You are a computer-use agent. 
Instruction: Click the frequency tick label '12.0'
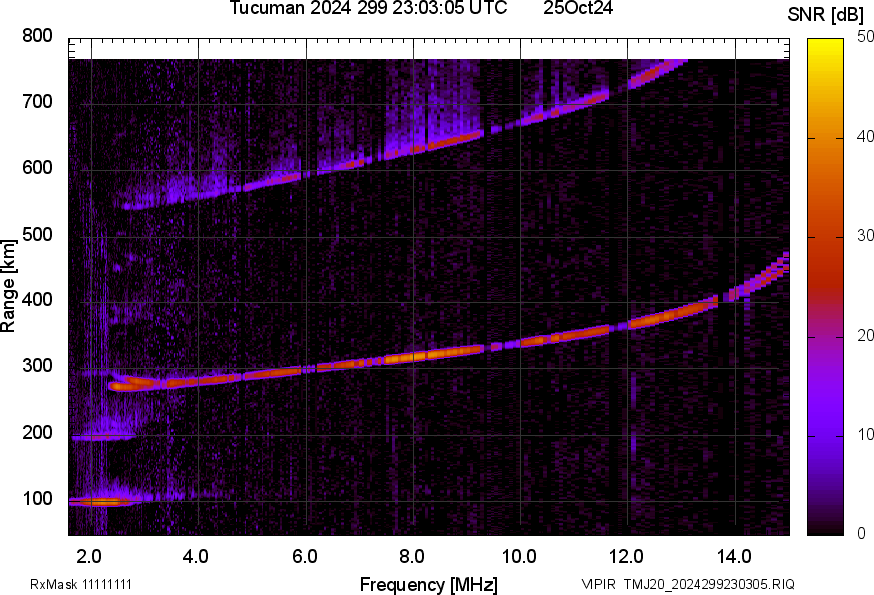tap(626, 557)
